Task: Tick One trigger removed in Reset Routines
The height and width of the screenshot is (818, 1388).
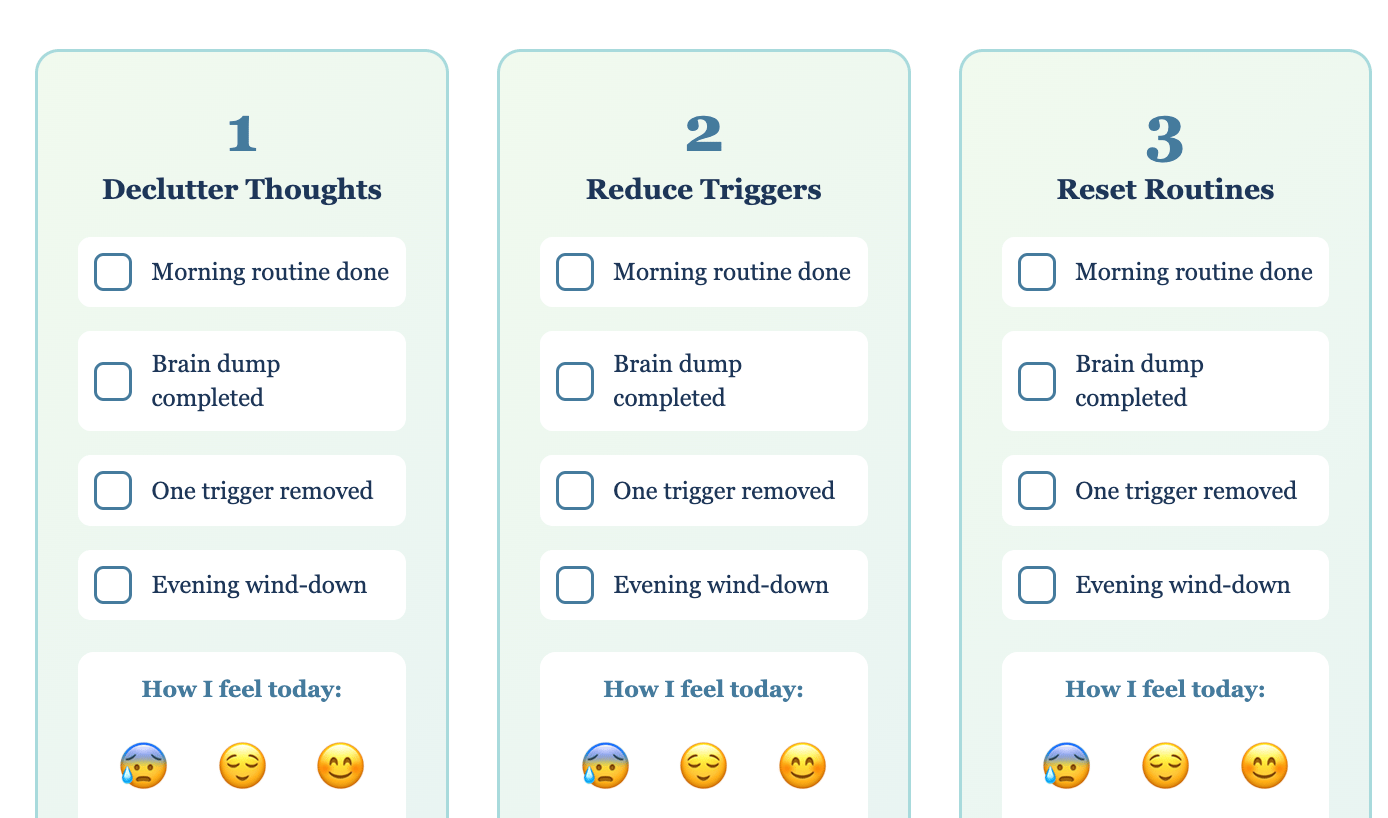Action: click(1037, 491)
